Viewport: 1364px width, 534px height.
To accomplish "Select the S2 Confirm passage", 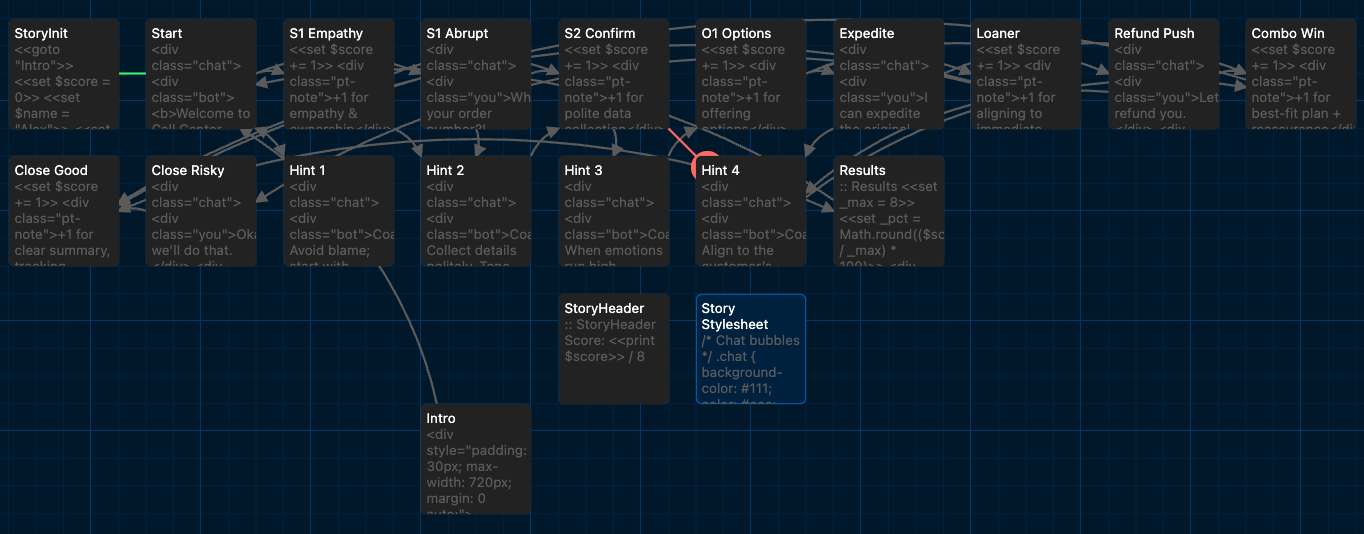I will [614, 74].
